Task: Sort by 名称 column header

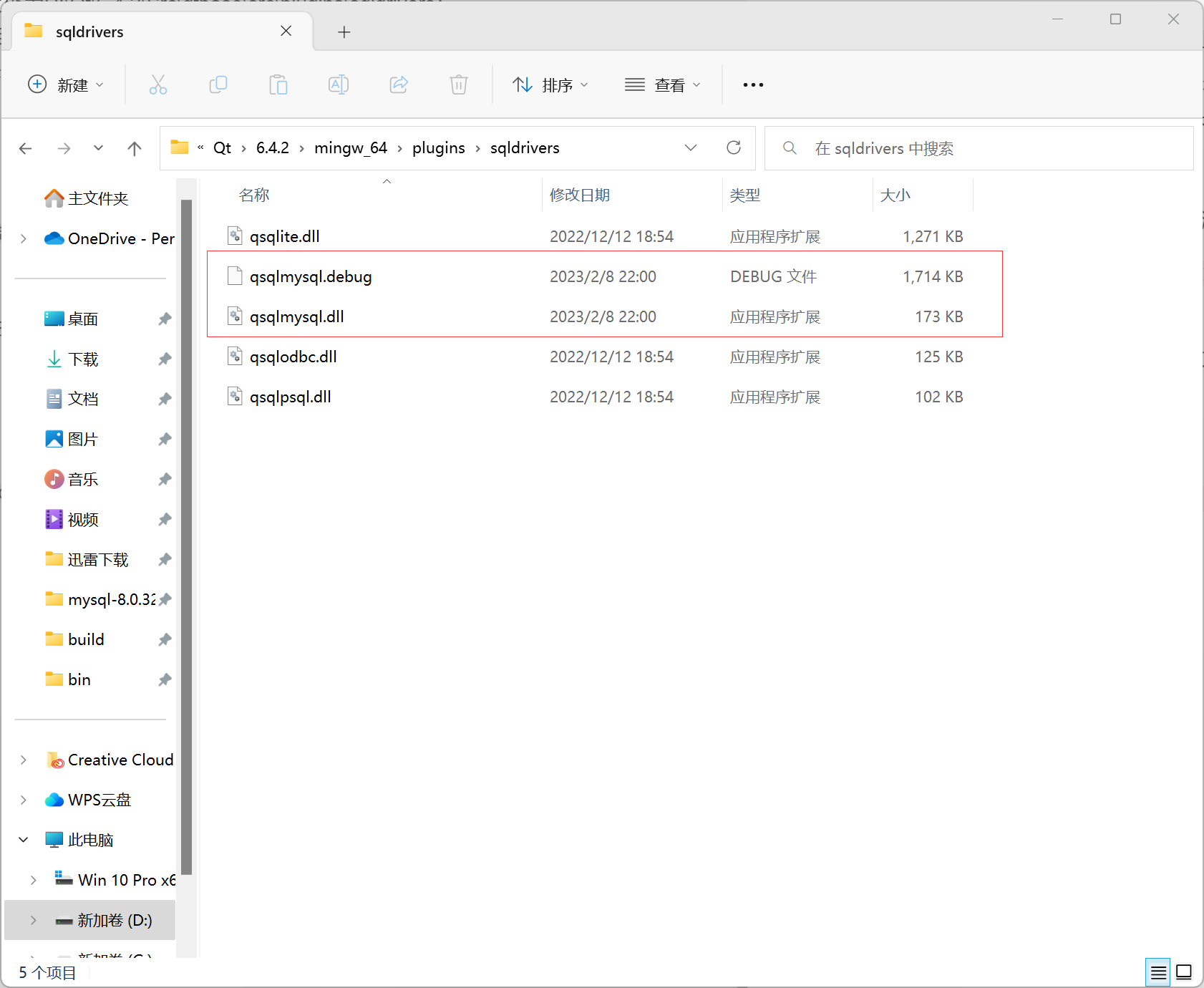Action: (254, 195)
